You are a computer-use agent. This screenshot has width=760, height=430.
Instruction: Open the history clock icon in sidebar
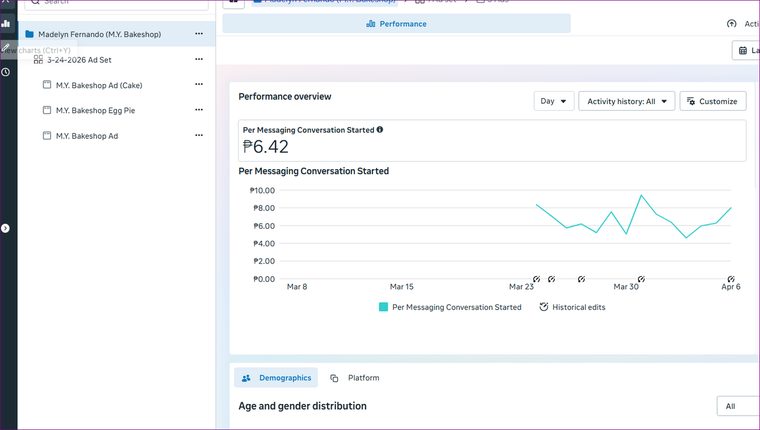click(x=6, y=72)
